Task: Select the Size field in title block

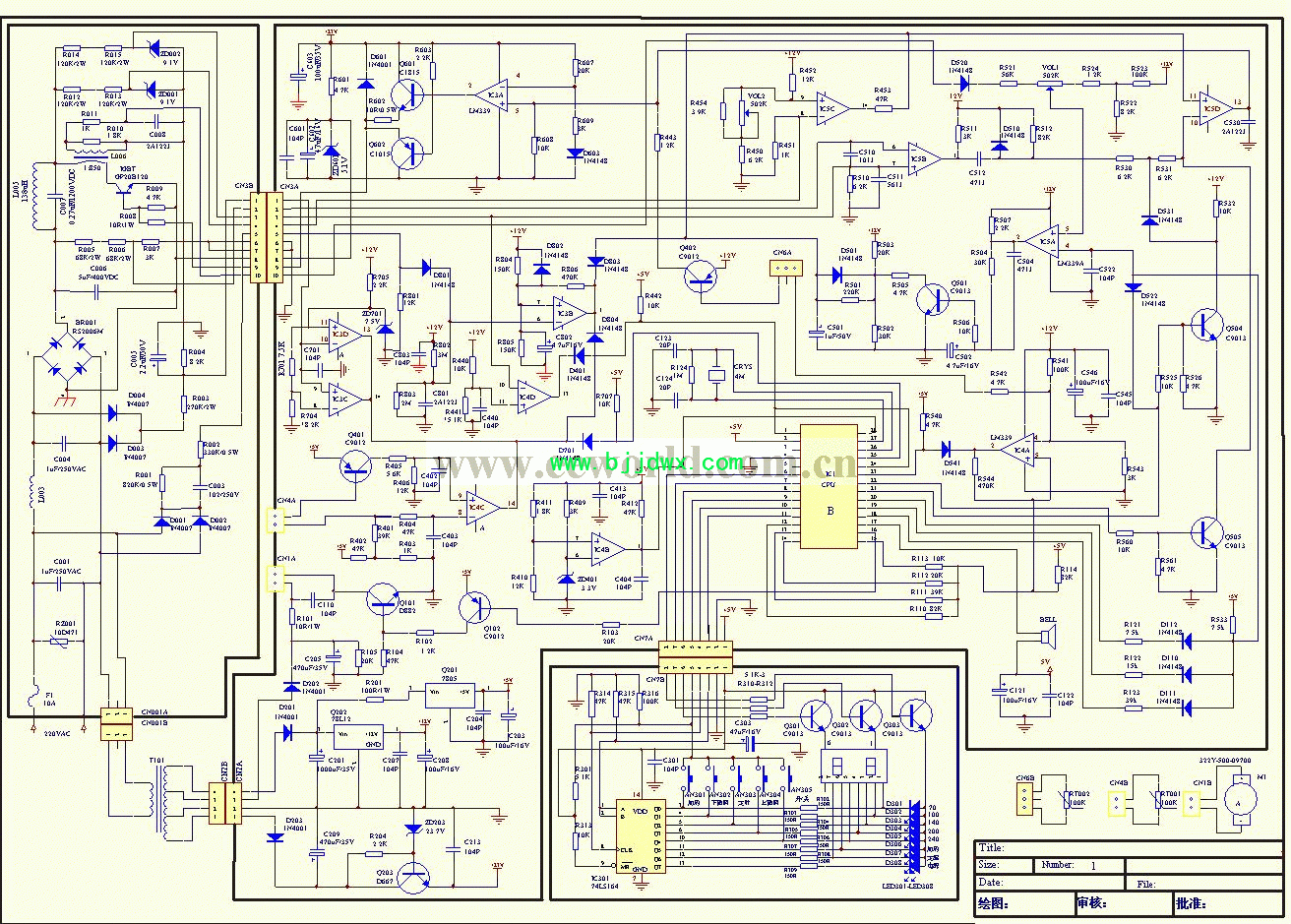Action: [1005, 866]
